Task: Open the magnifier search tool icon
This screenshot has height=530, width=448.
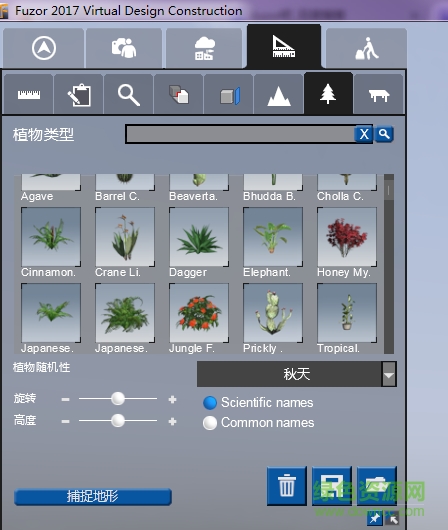Action: [129, 94]
